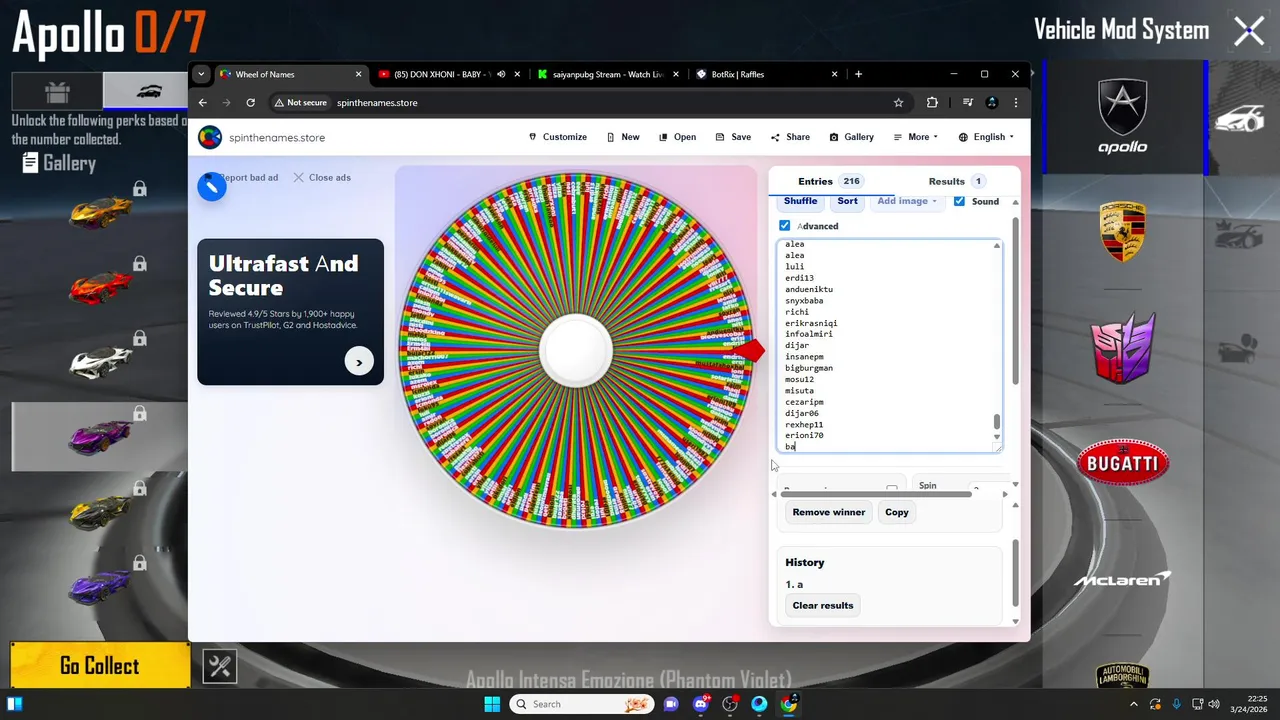Click the gift box tab in game

pyautogui.click(x=57, y=91)
